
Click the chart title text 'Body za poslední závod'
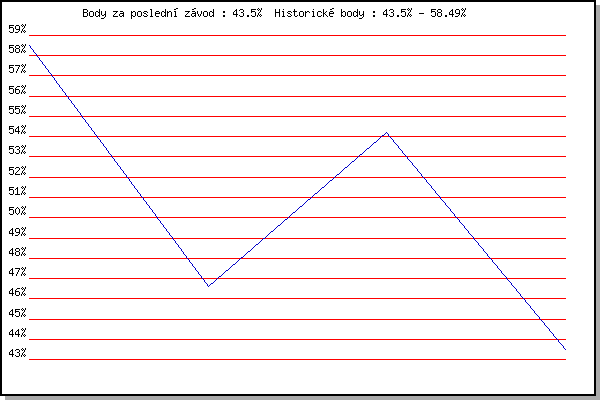(x=148, y=14)
